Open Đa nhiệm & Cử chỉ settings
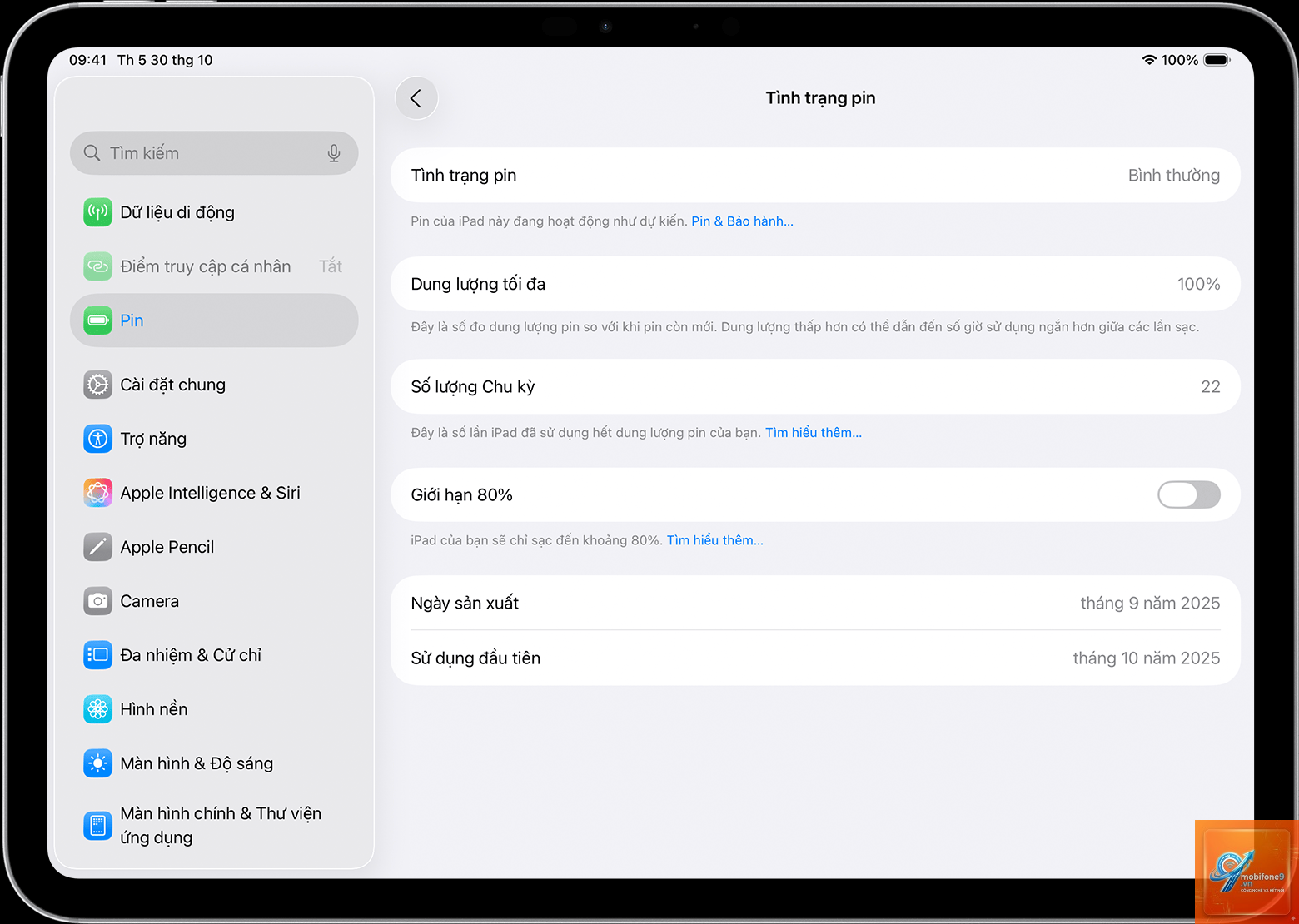This screenshot has height=924, width=1299. tap(214, 655)
